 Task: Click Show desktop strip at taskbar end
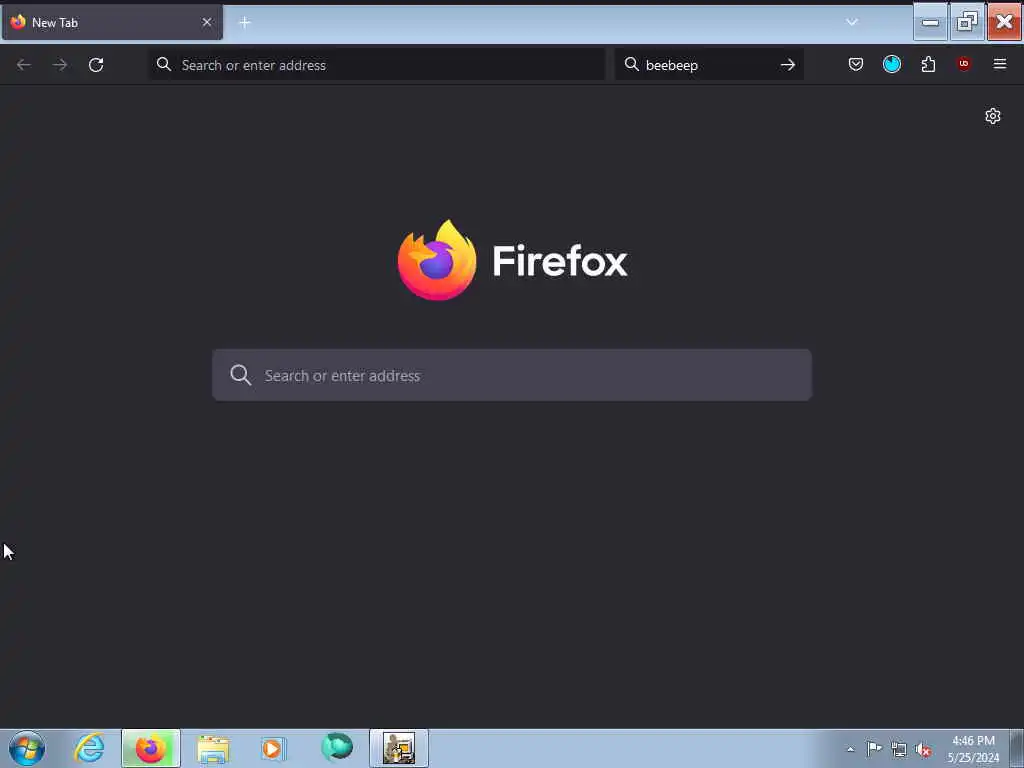click(x=1017, y=748)
